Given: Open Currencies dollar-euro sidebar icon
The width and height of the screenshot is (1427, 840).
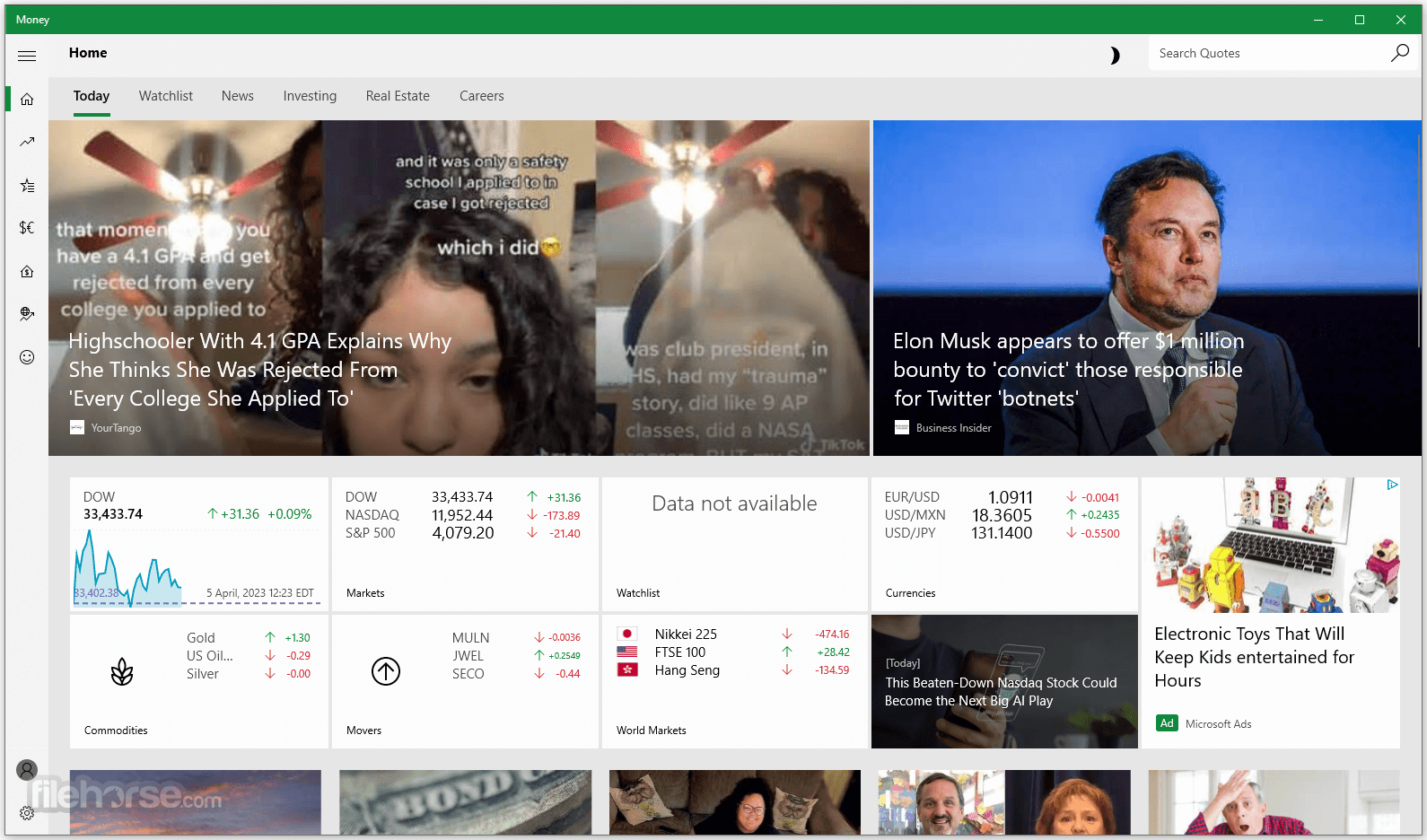Looking at the screenshot, I should (x=27, y=228).
